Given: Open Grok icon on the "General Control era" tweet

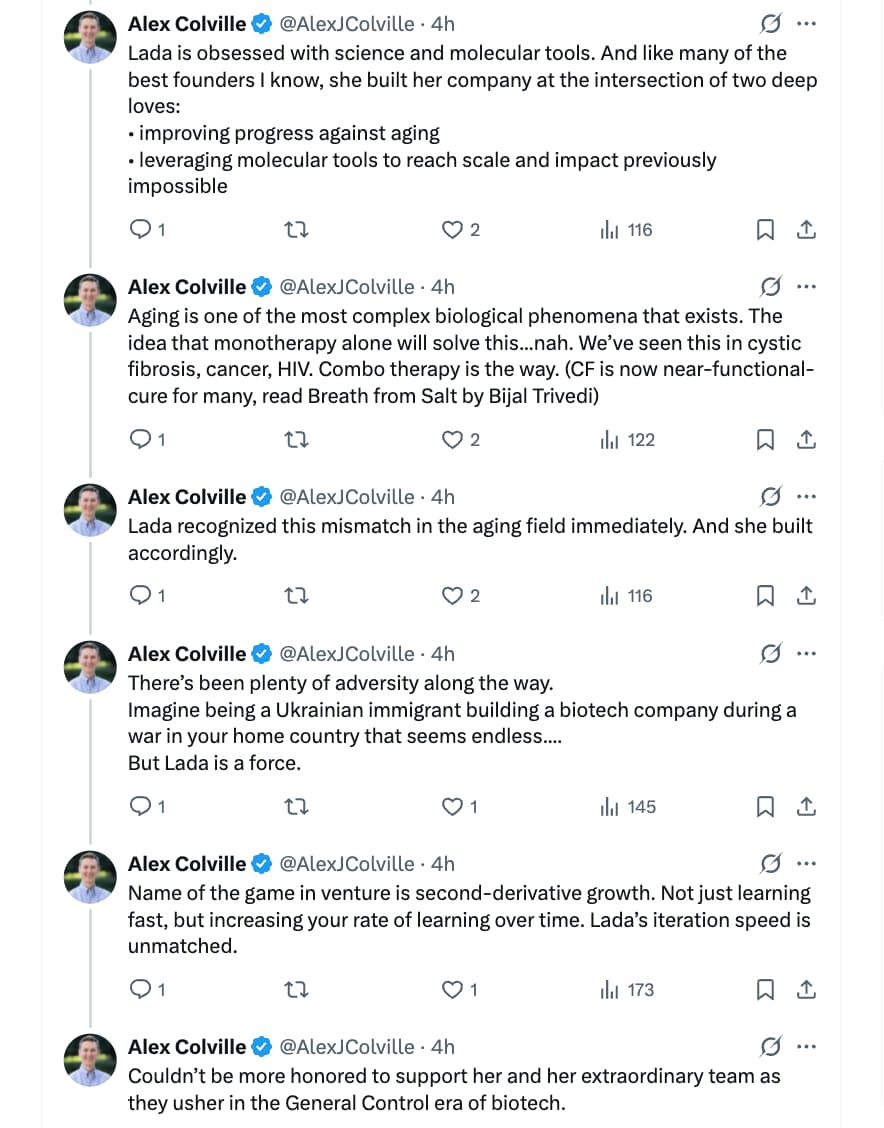Looking at the screenshot, I should pos(770,1047).
